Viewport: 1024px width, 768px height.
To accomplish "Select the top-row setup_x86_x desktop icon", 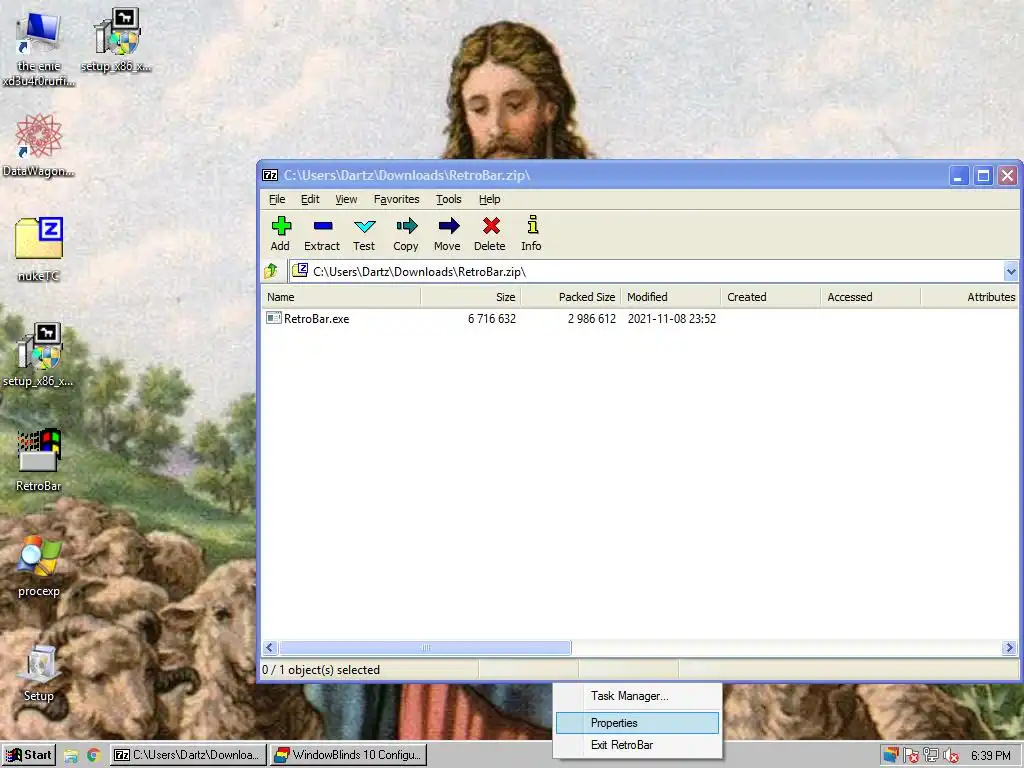I will coord(117,31).
